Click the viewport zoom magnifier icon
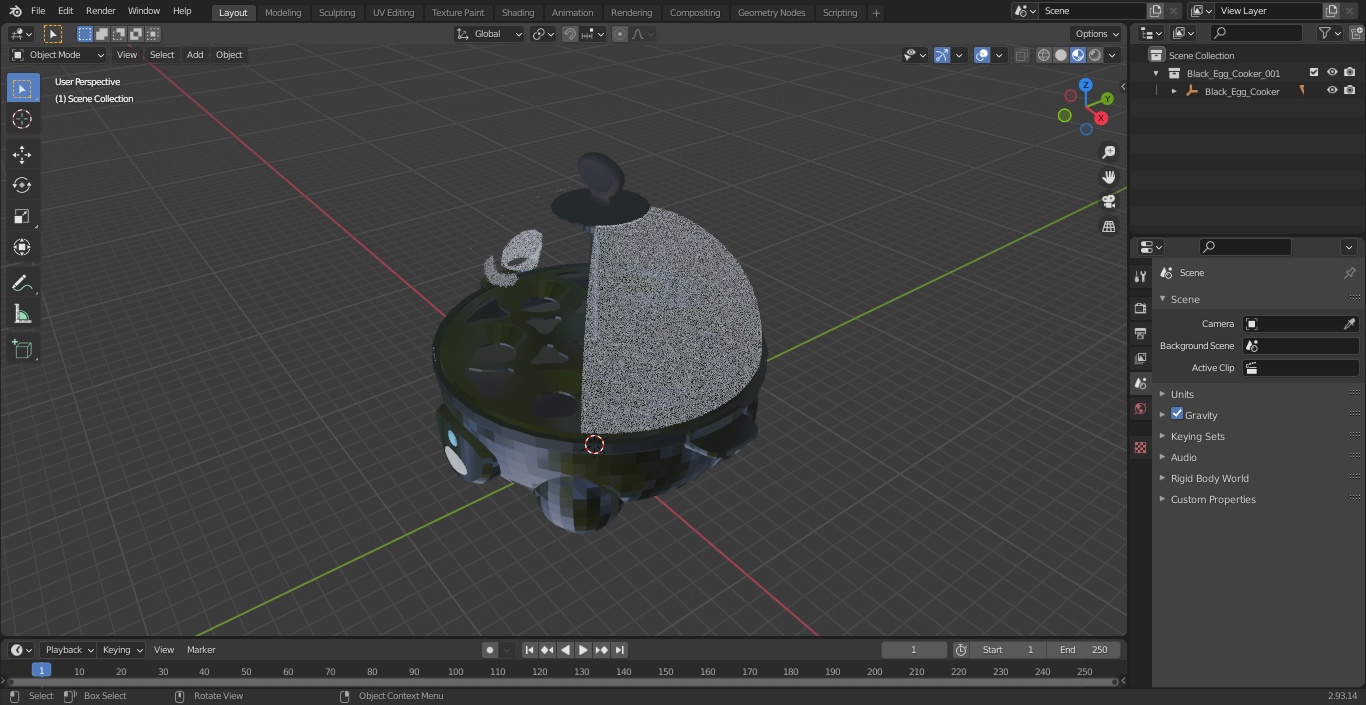 pos(1108,152)
